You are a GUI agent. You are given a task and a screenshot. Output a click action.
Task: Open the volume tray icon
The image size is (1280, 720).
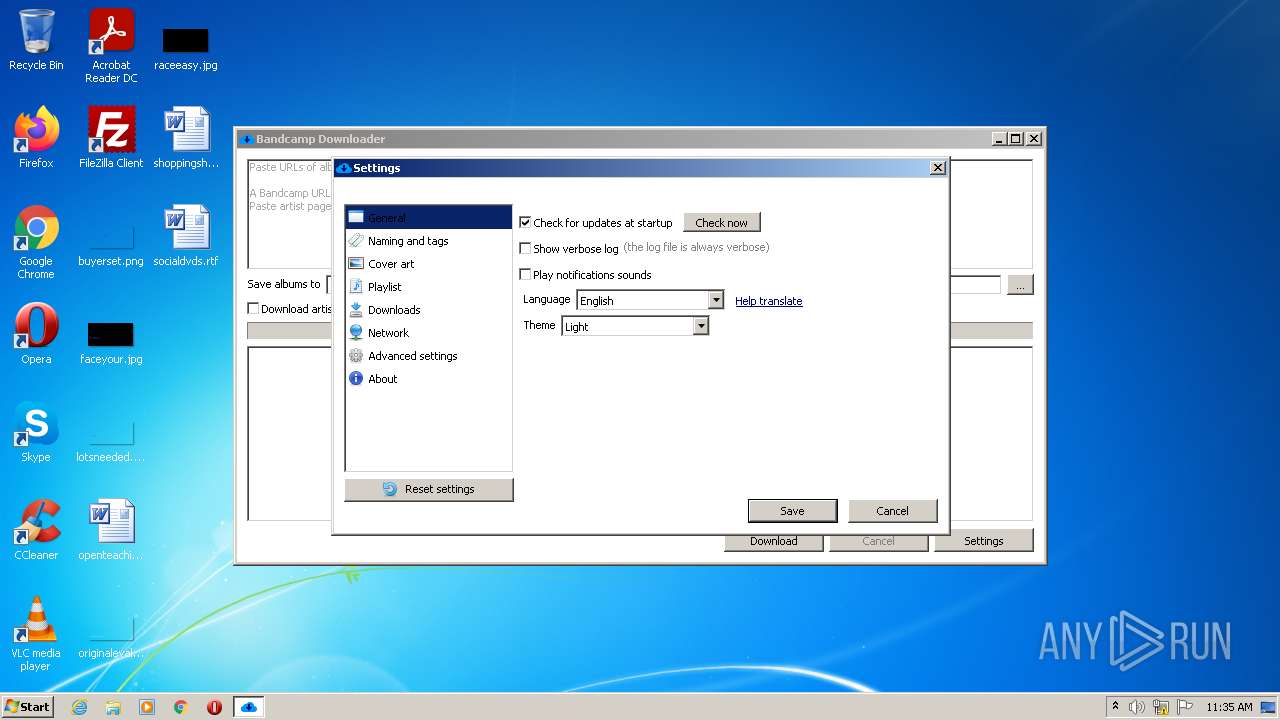tap(1137, 707)
